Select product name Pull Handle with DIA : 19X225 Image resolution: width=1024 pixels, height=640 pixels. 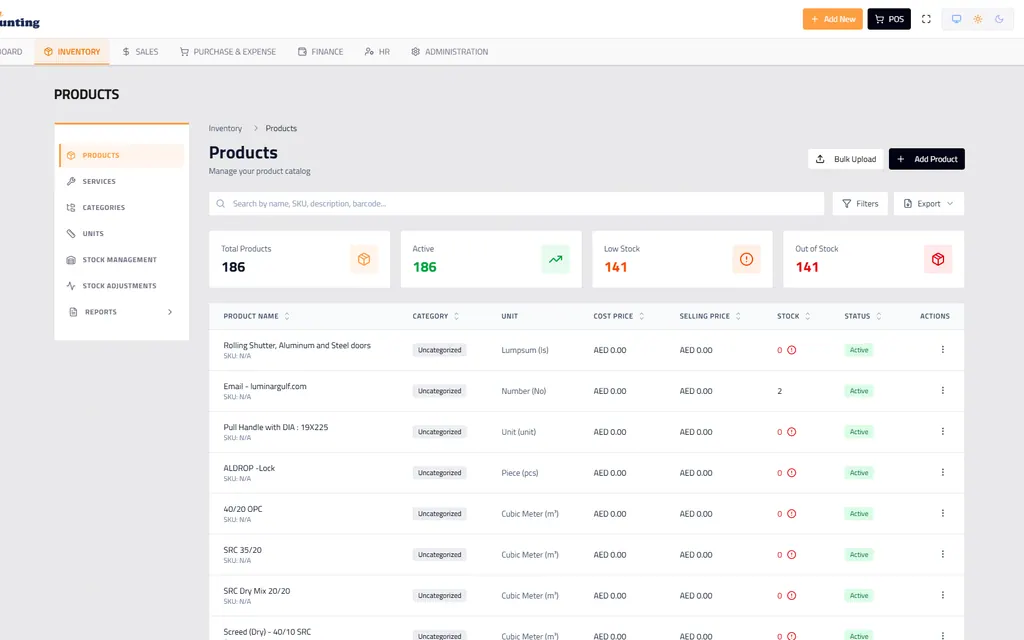coord(276,427)
